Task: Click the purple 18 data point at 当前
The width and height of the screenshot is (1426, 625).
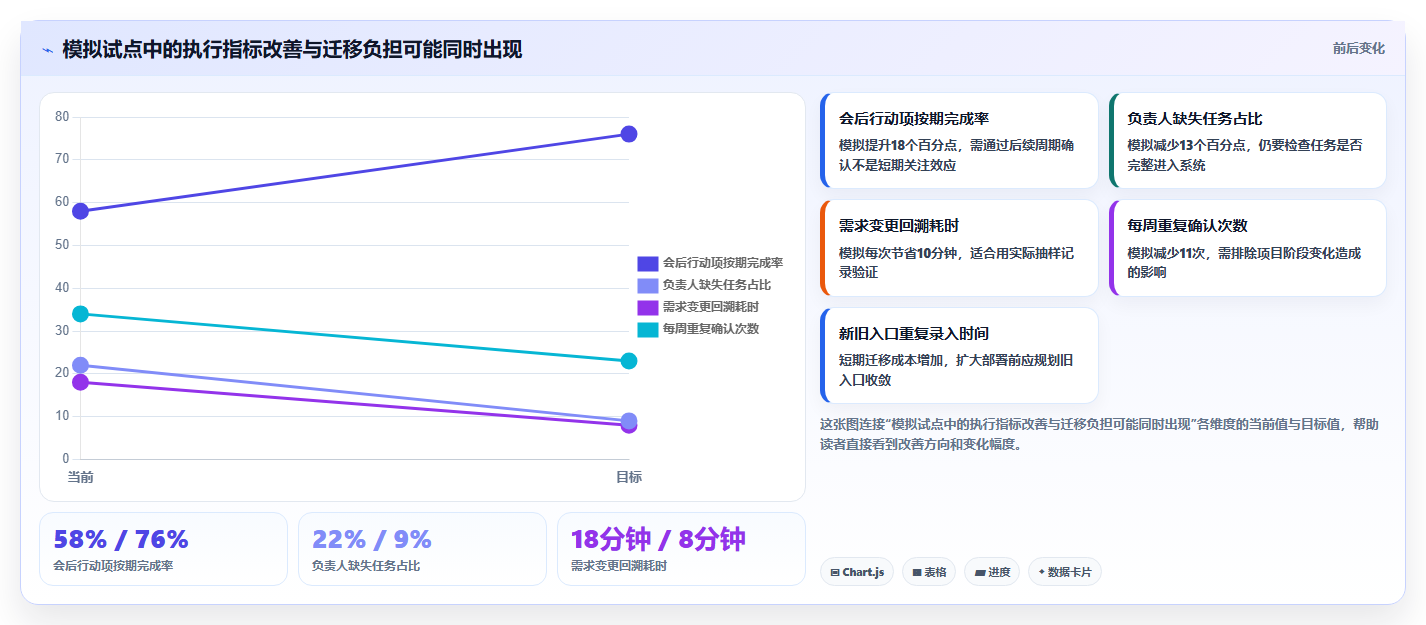Action: point(81,382)
